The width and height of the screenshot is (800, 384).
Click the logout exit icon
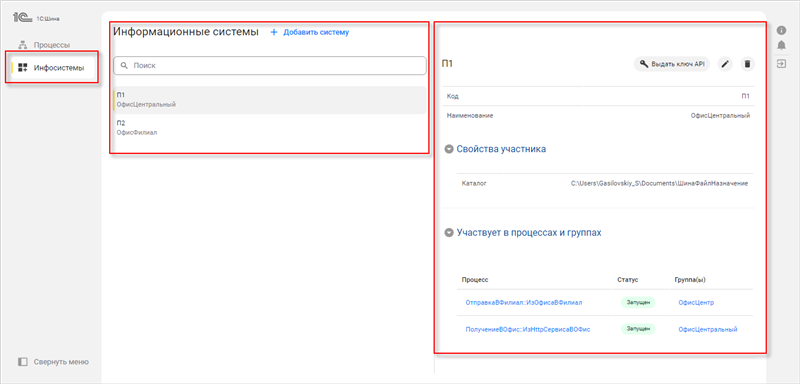[781, 63]
